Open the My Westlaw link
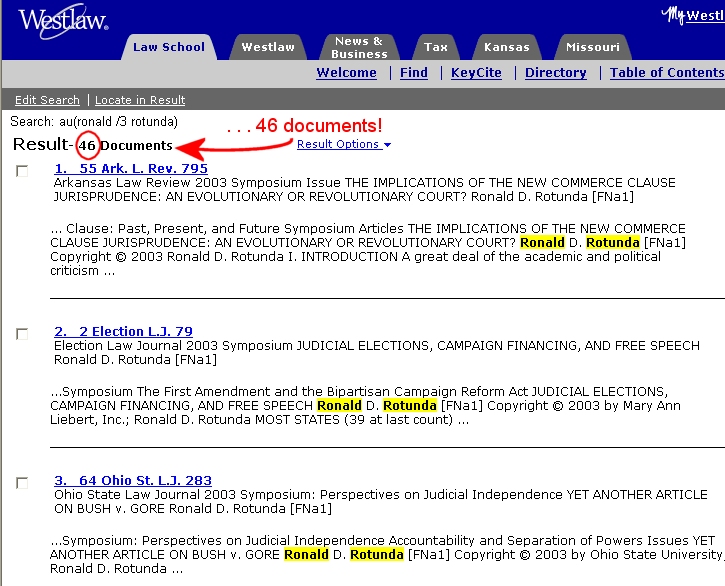Image resolution: width=725 pixels, height=586 pixels. click(x=693, y=15)
